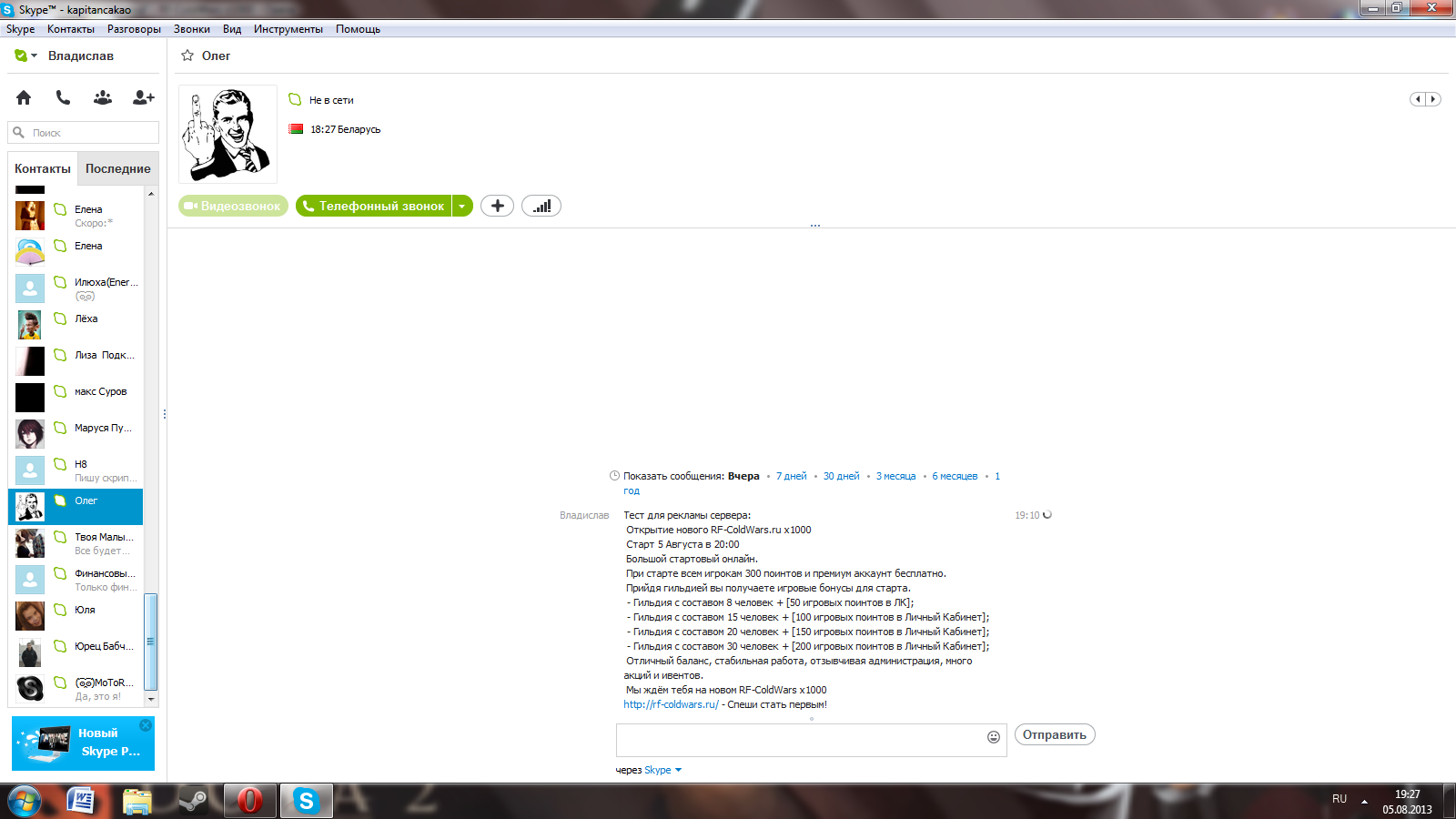Open Opera browser from the taskbar
Image resolution: width=1456 pixels, height=819 pixels.
pos(249,801)
